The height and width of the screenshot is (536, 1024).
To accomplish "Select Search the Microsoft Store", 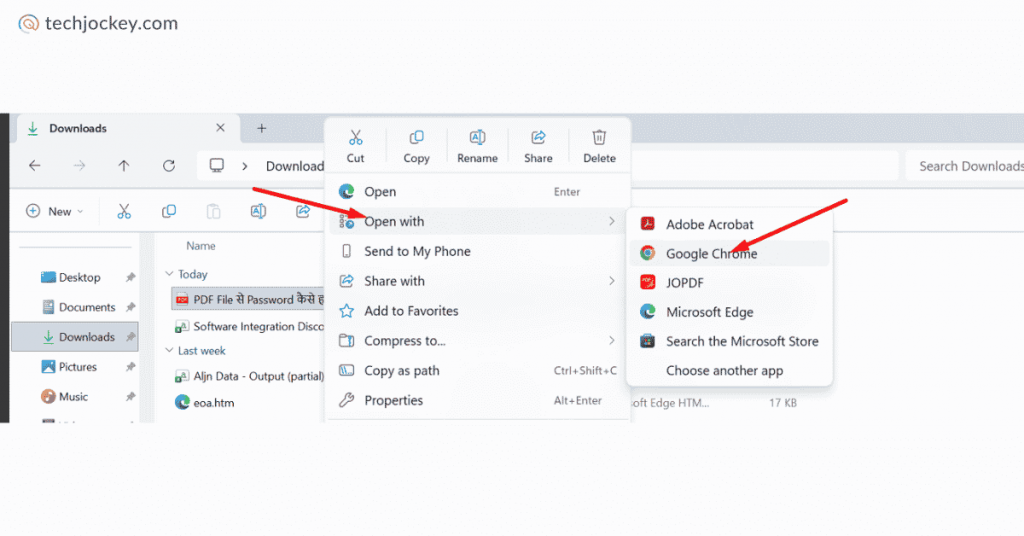I will point(729,341).
